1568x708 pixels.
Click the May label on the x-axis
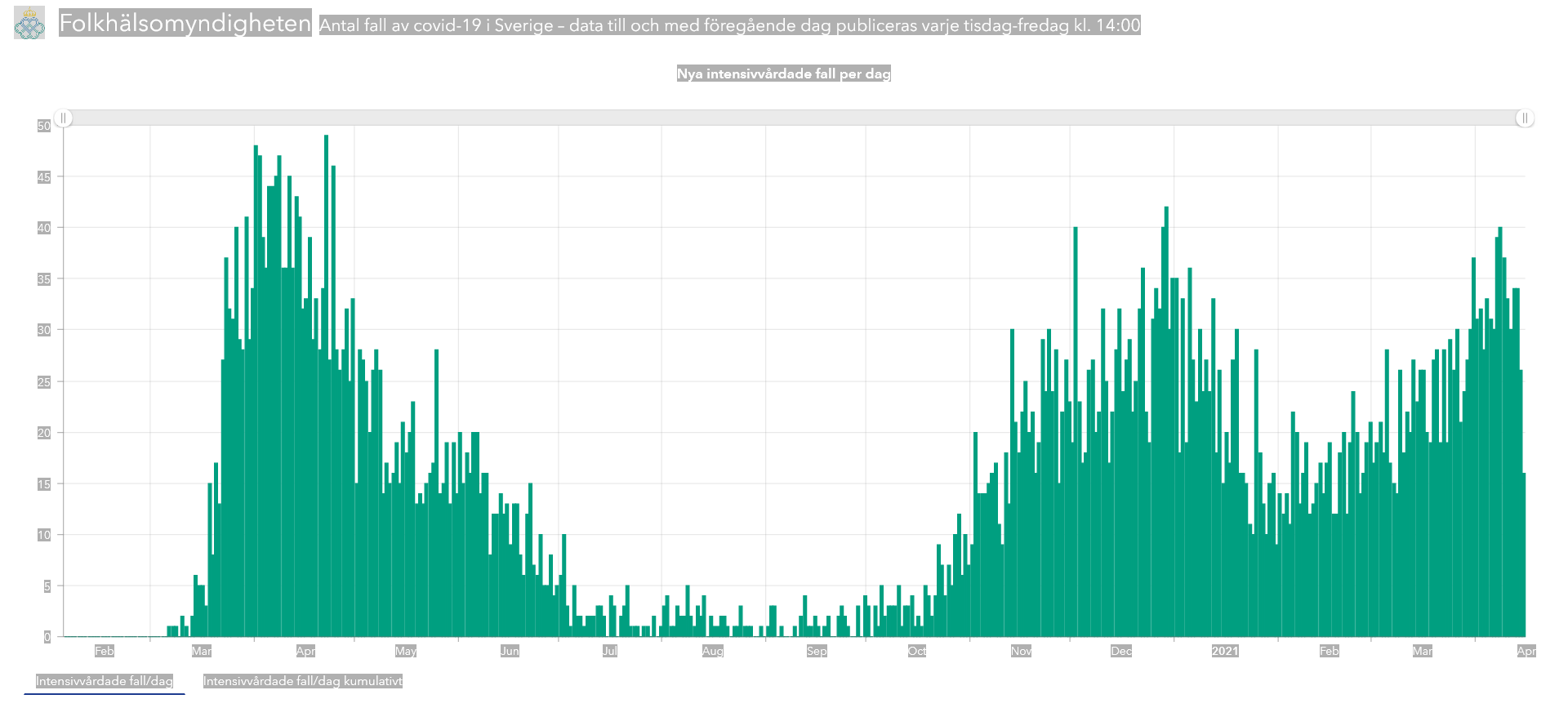(x=406, y=651)
